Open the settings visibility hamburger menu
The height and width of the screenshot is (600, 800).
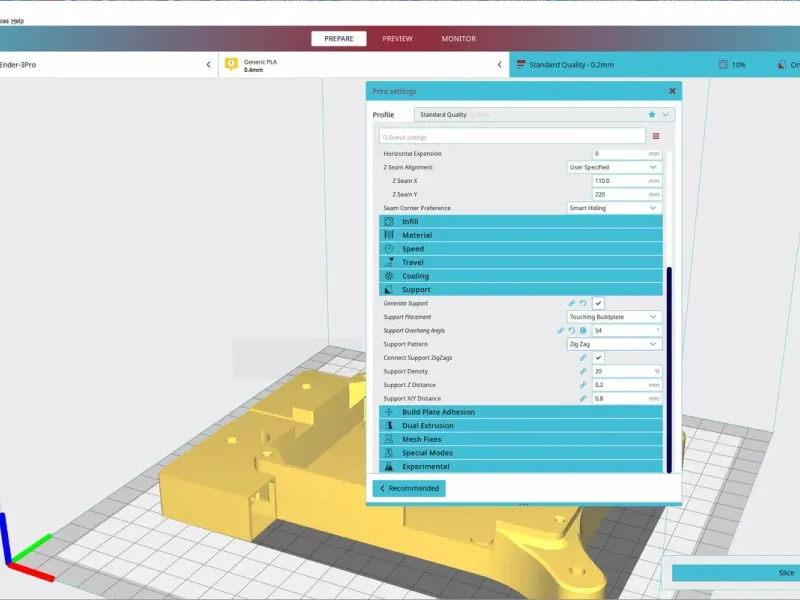(656, 136)
